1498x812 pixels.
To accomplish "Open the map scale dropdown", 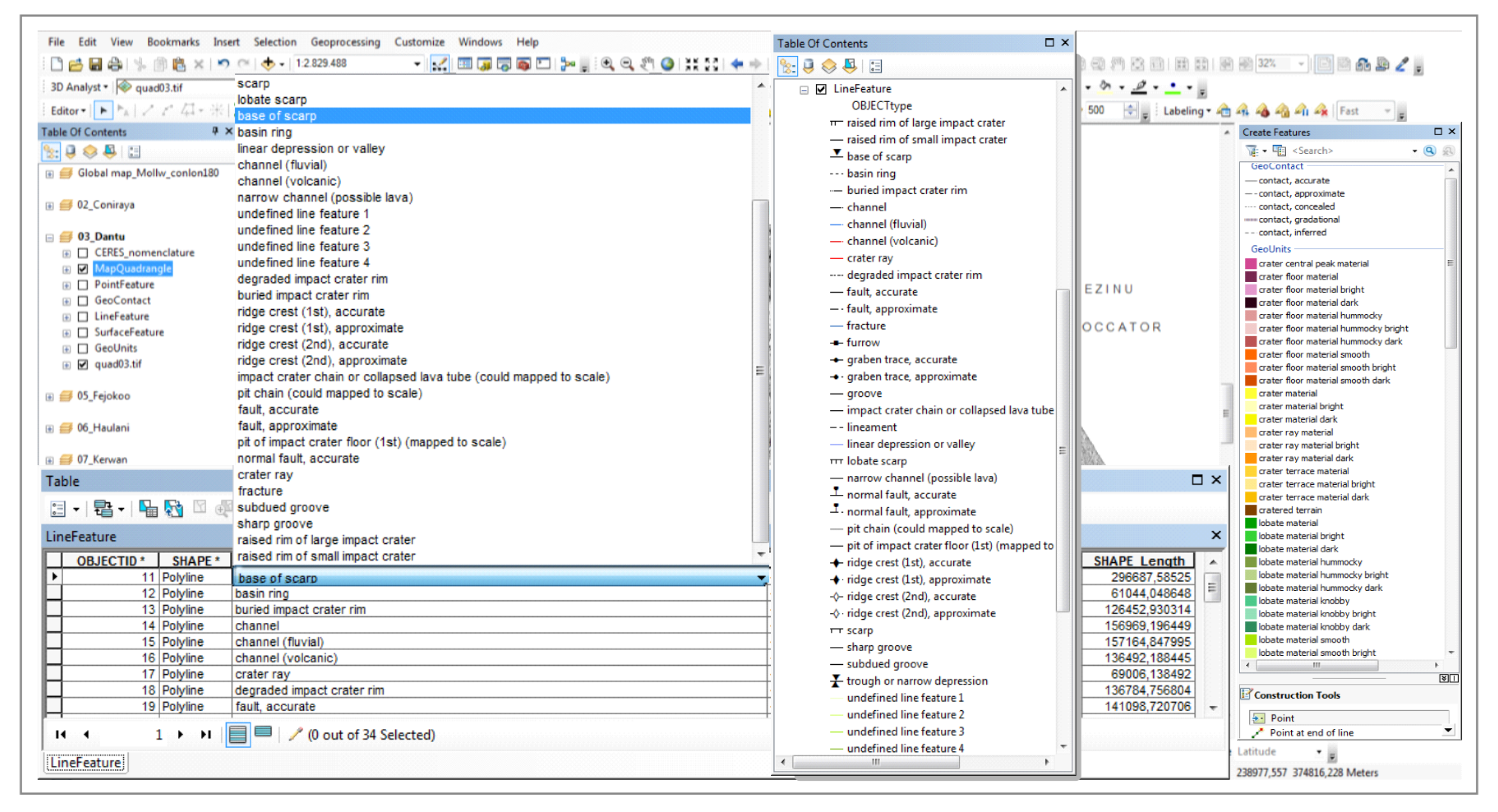I will pyautogui.click(x=417, y=64).
